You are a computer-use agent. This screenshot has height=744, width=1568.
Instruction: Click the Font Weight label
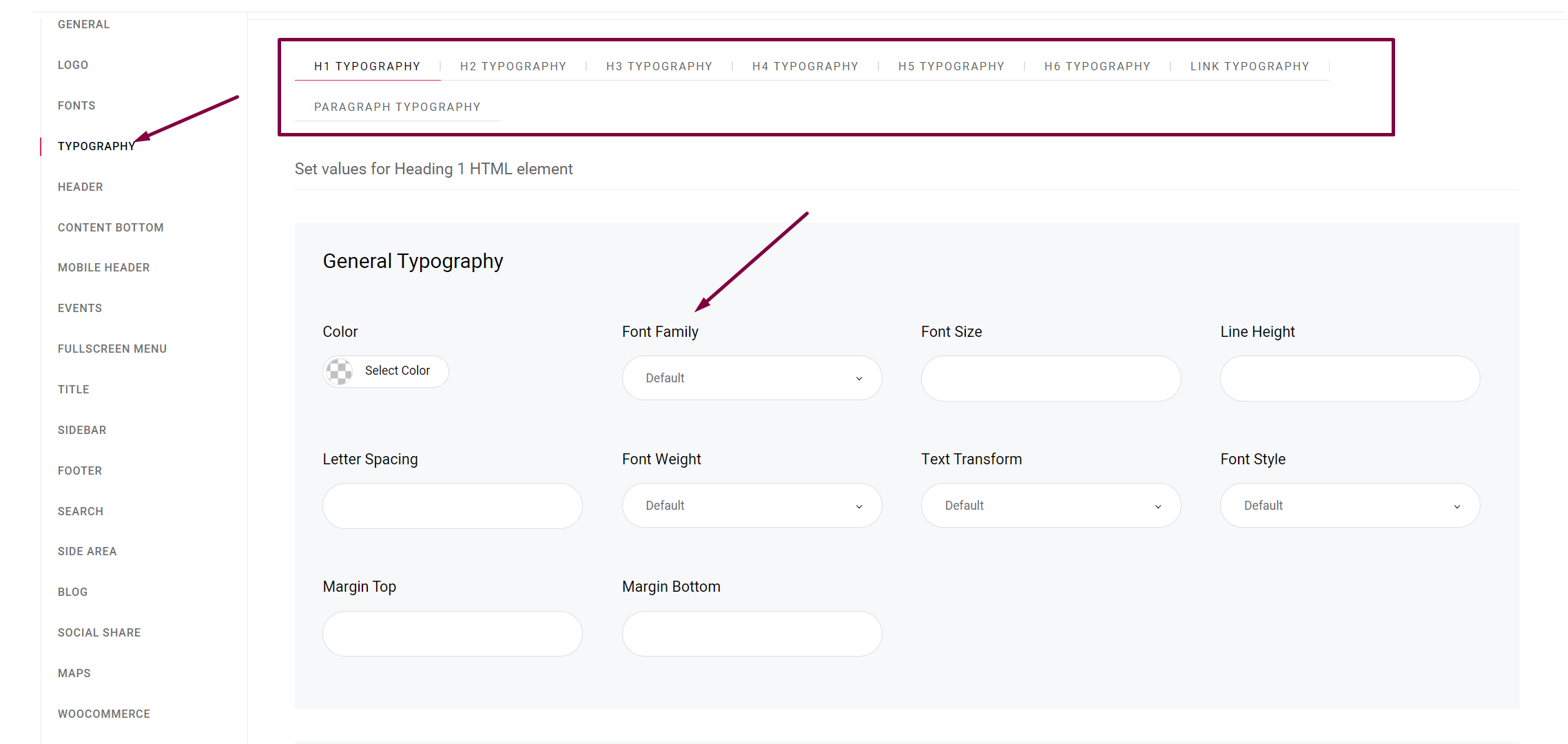tap(661, 459)
